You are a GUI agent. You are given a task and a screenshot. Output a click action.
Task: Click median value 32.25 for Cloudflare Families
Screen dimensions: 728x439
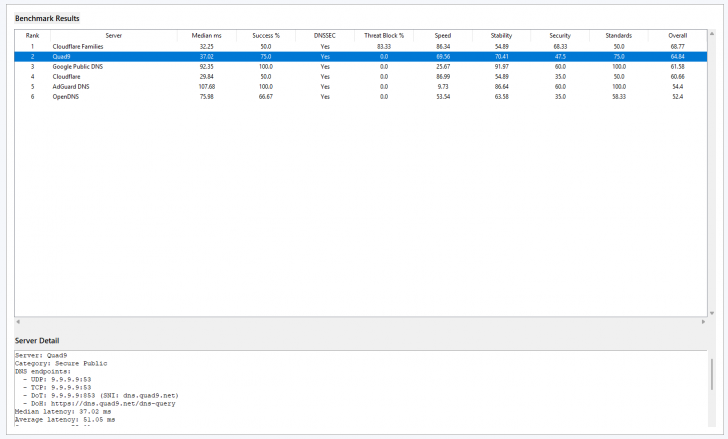click(x=207, y=47)
